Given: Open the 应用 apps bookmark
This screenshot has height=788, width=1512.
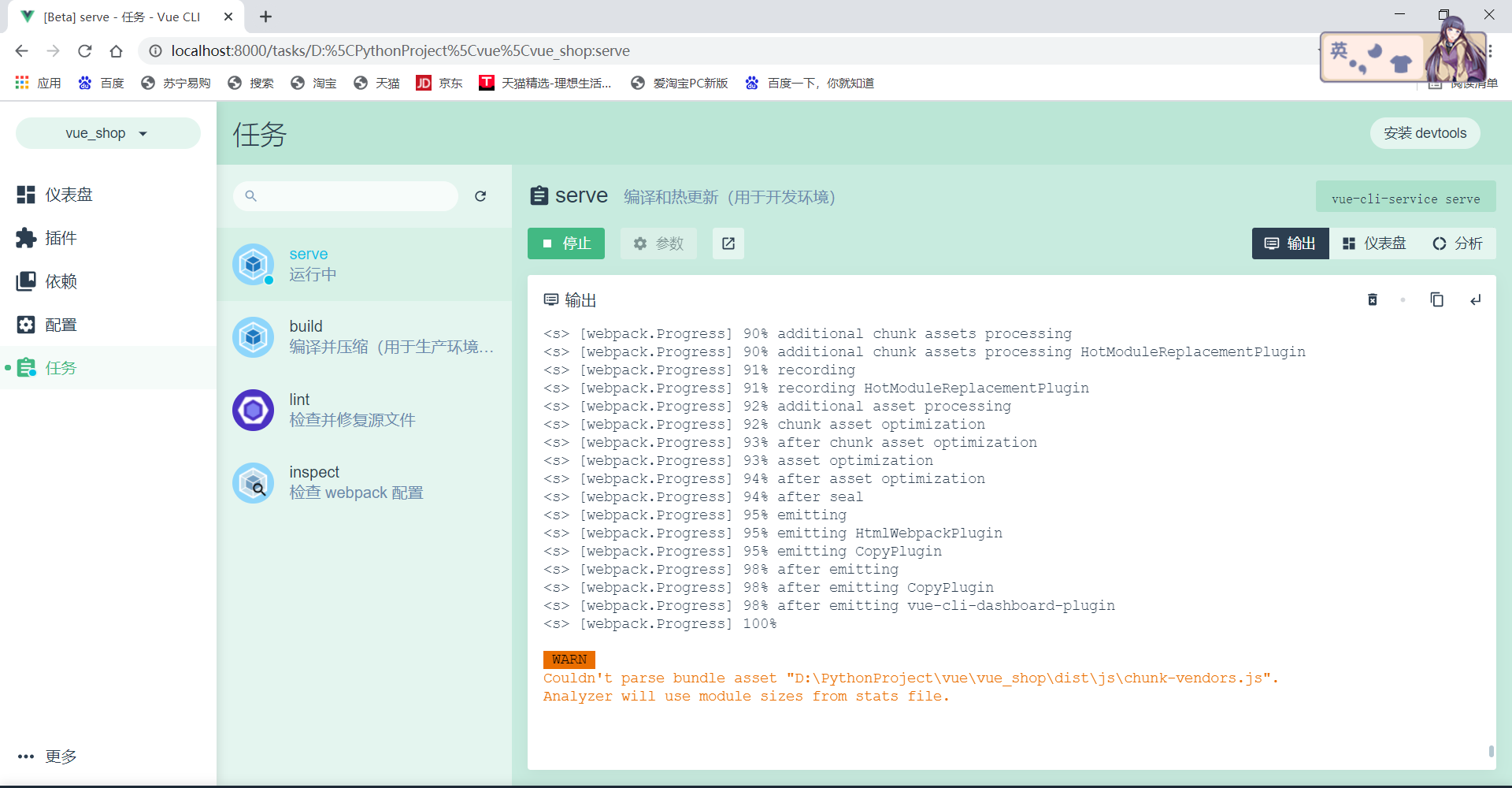Looking at the screenshot, I should click(39, 83).
